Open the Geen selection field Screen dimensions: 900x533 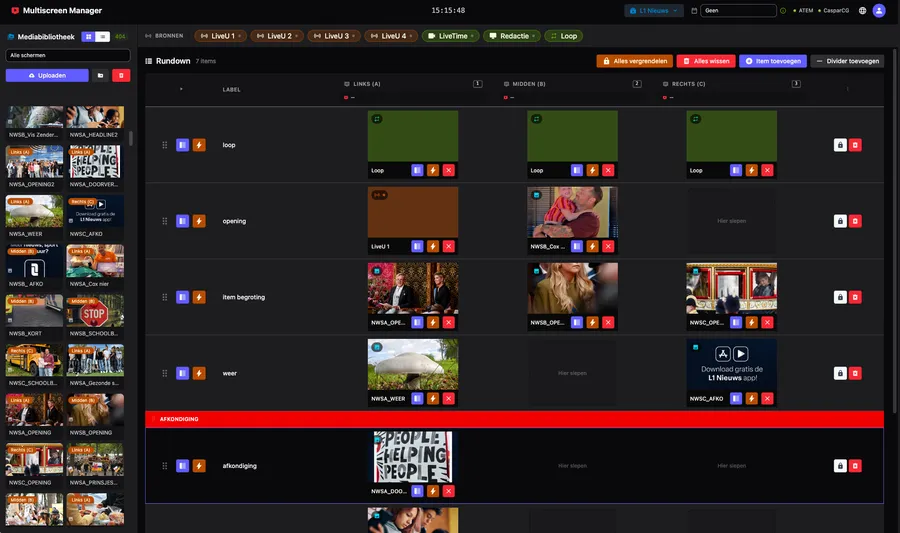pos(739,10)
